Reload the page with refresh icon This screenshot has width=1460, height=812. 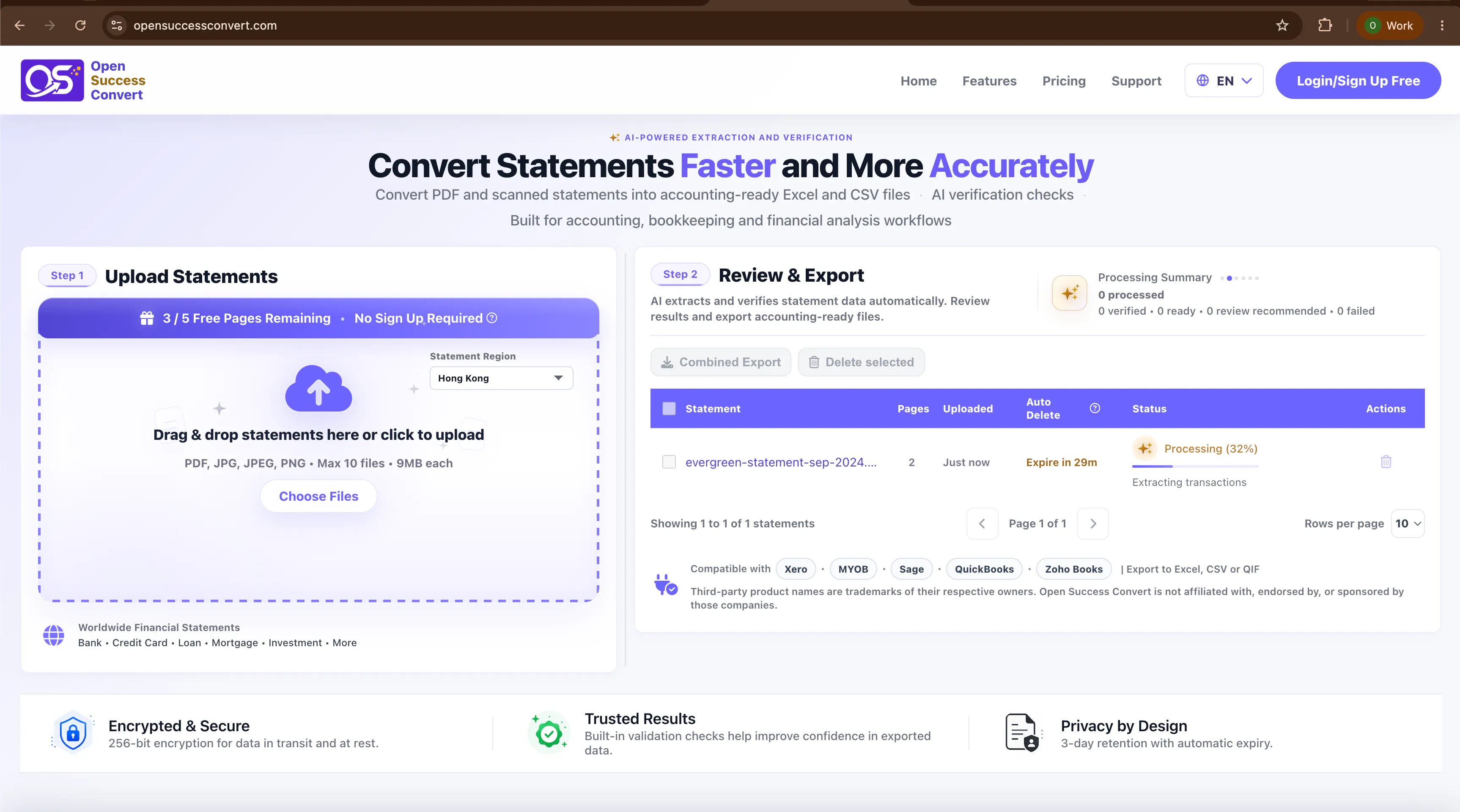click(x=80, y=25)
